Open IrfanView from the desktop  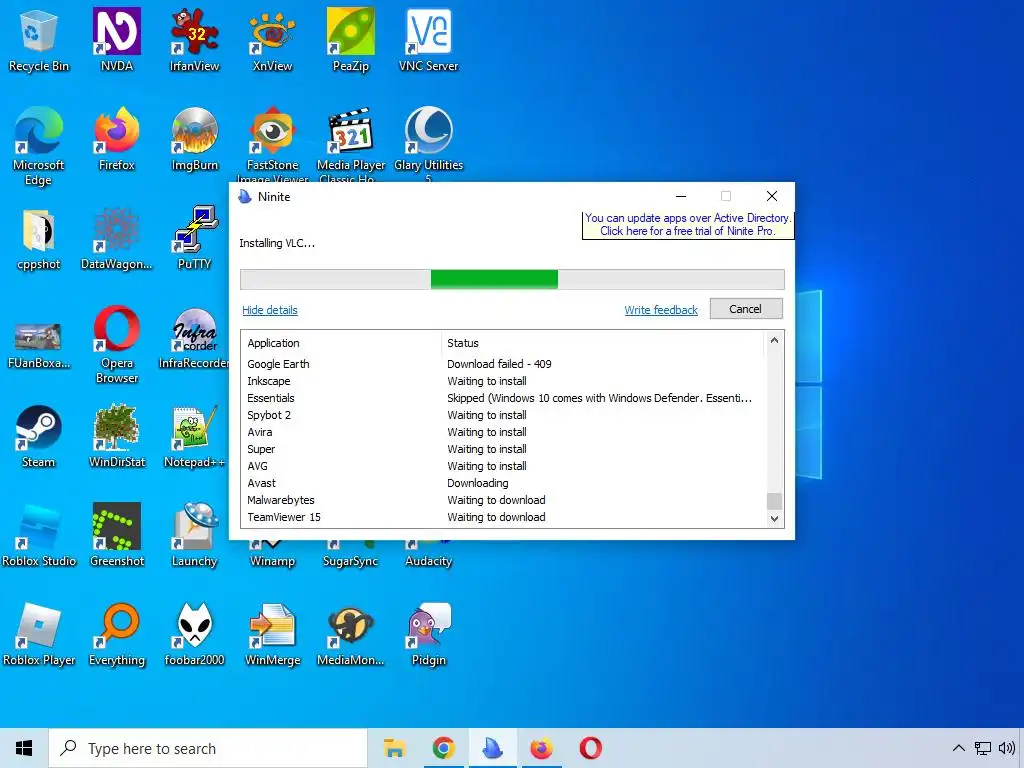click(195, 40)
